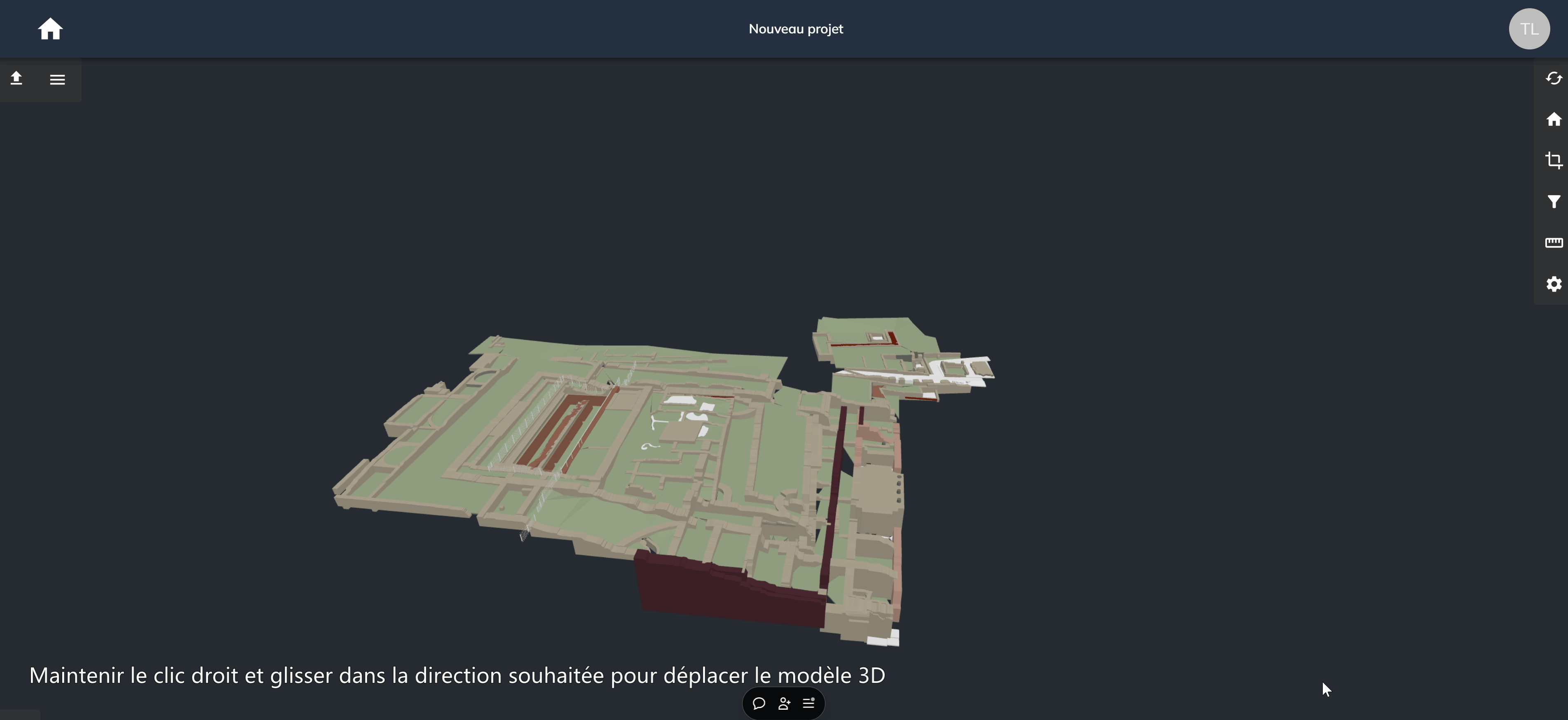Select the ruler measurement tool

point(1554,243)
